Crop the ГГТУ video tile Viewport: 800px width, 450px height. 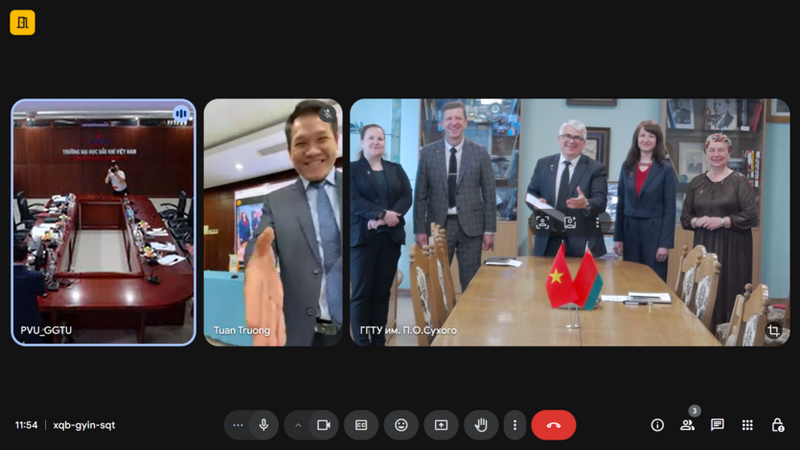tap(773, 331)
